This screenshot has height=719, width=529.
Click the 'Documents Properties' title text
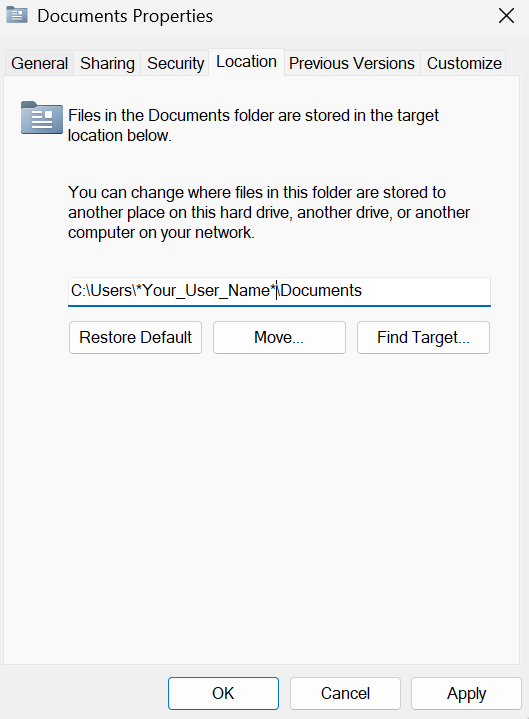(125, 16)
